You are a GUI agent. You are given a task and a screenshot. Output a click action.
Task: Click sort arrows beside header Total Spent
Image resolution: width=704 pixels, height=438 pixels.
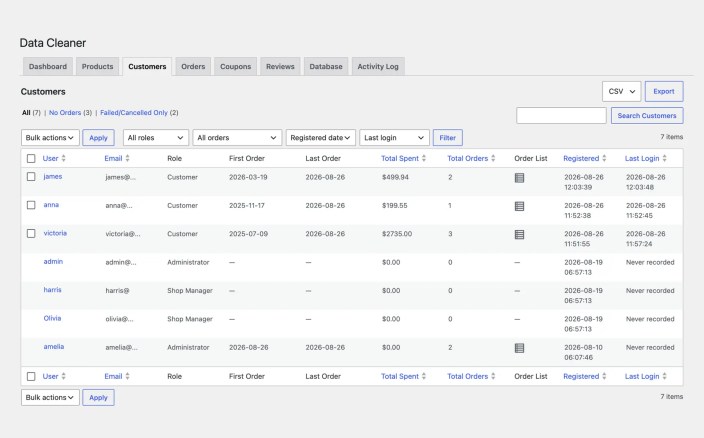click(x=424, y=158)
